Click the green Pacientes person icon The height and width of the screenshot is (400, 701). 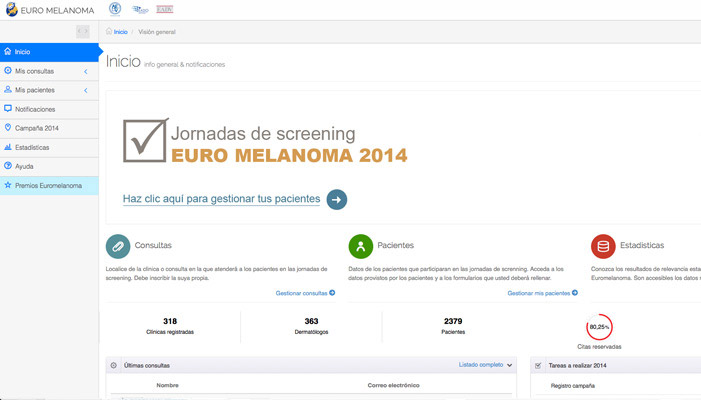pyautogui.click(x=361, y=246)
